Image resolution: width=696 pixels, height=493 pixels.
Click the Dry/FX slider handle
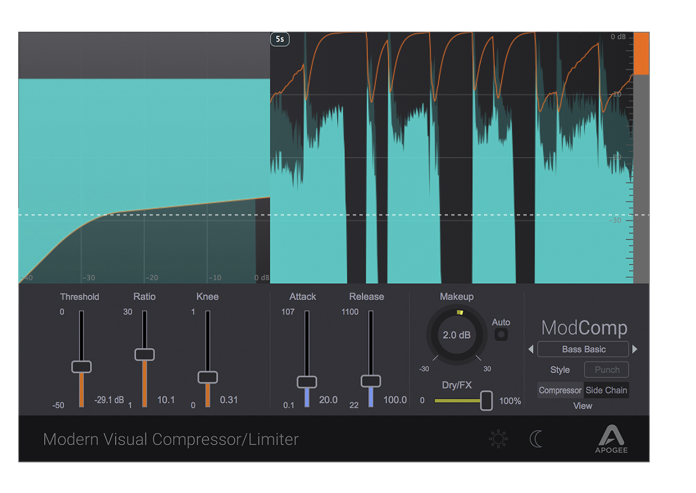[x=486, y=401]
